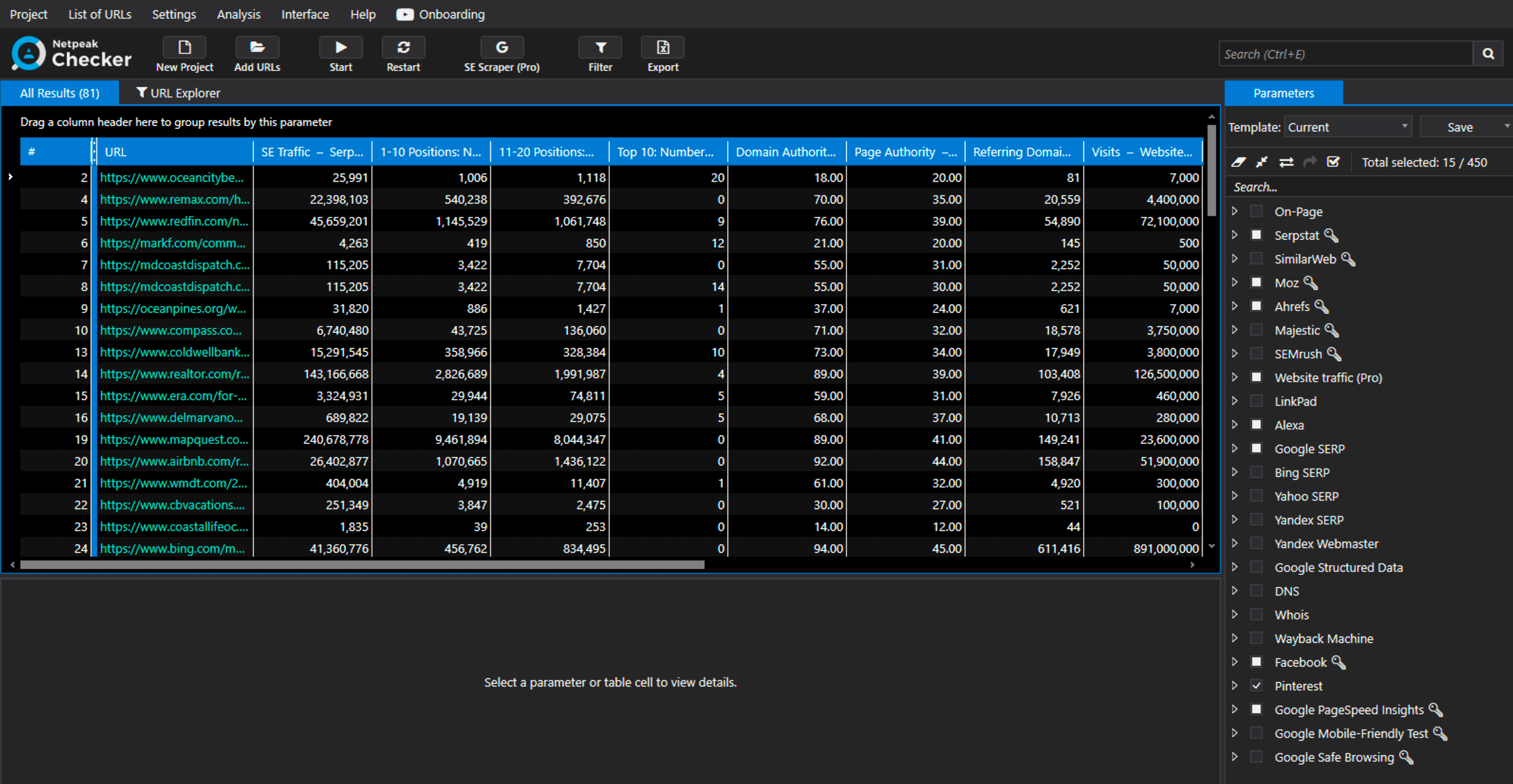The height and width of the screenshot is (784, 1513).
Task: Click the key icon next to Google Mobile-Friendly Test
Action: click(1440, 734)
